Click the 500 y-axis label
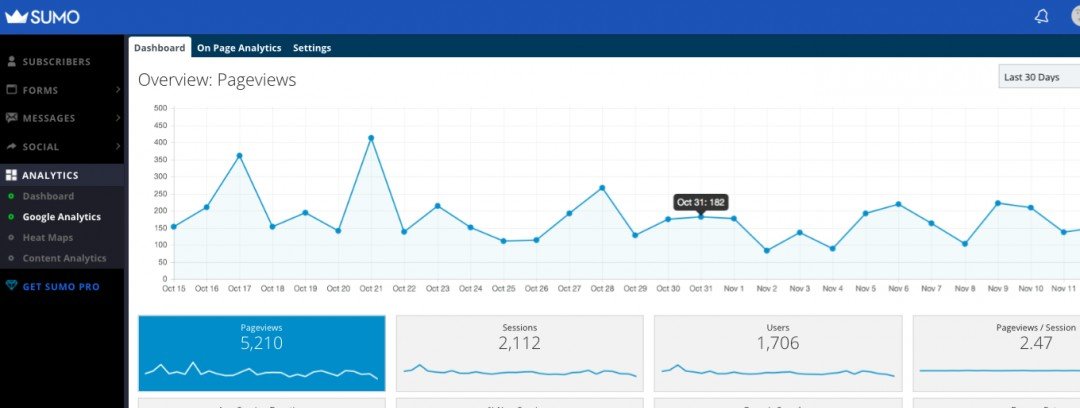This screenshot has height=408, width=1080. point(160,108)
